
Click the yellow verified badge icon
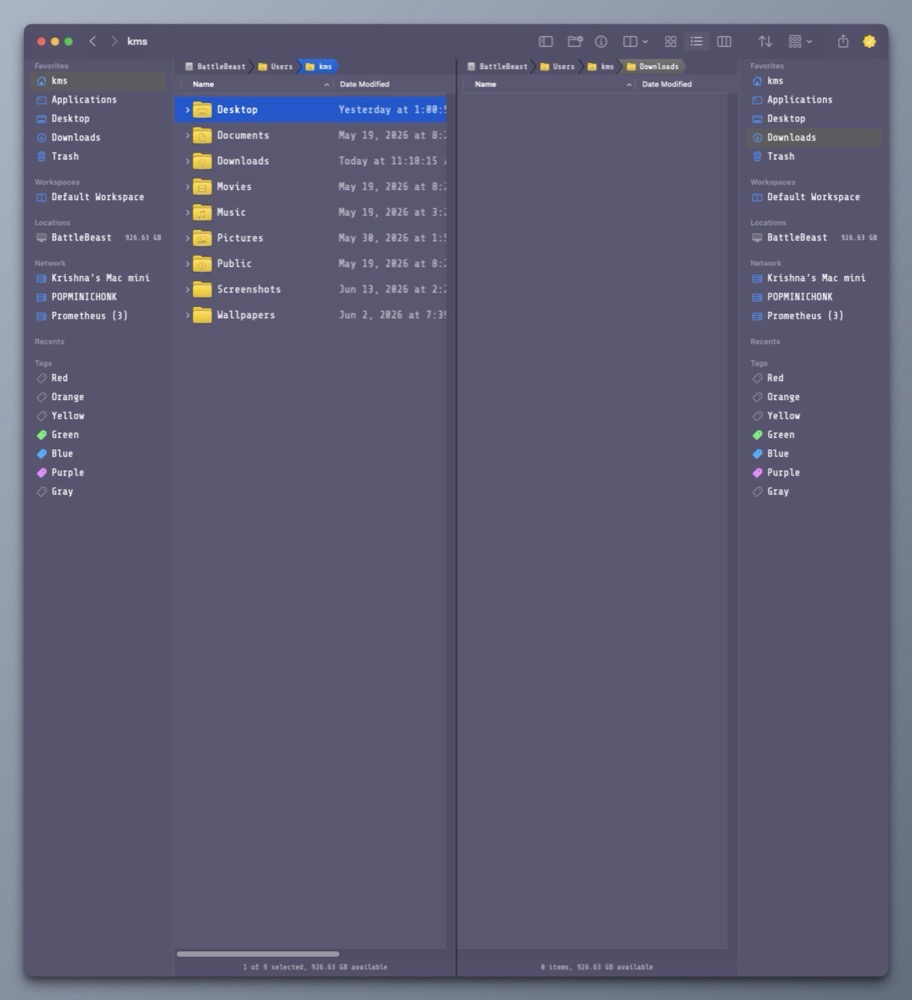[x=869, y=41]
